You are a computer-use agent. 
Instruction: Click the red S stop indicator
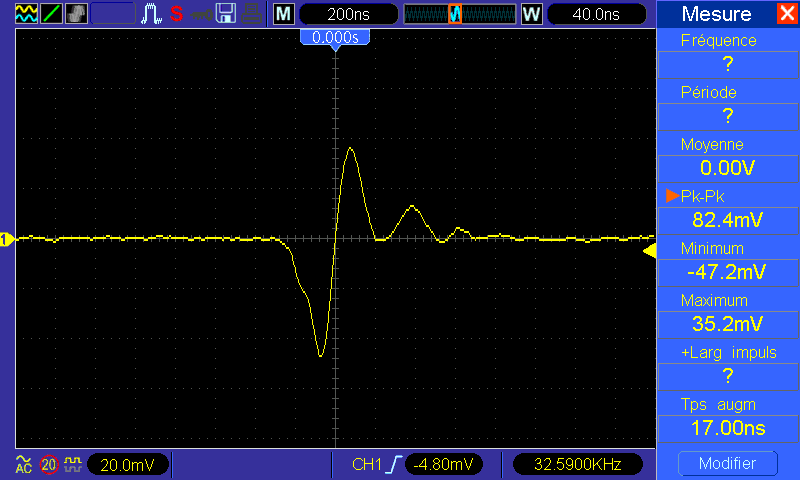click(x=176, y=14)
